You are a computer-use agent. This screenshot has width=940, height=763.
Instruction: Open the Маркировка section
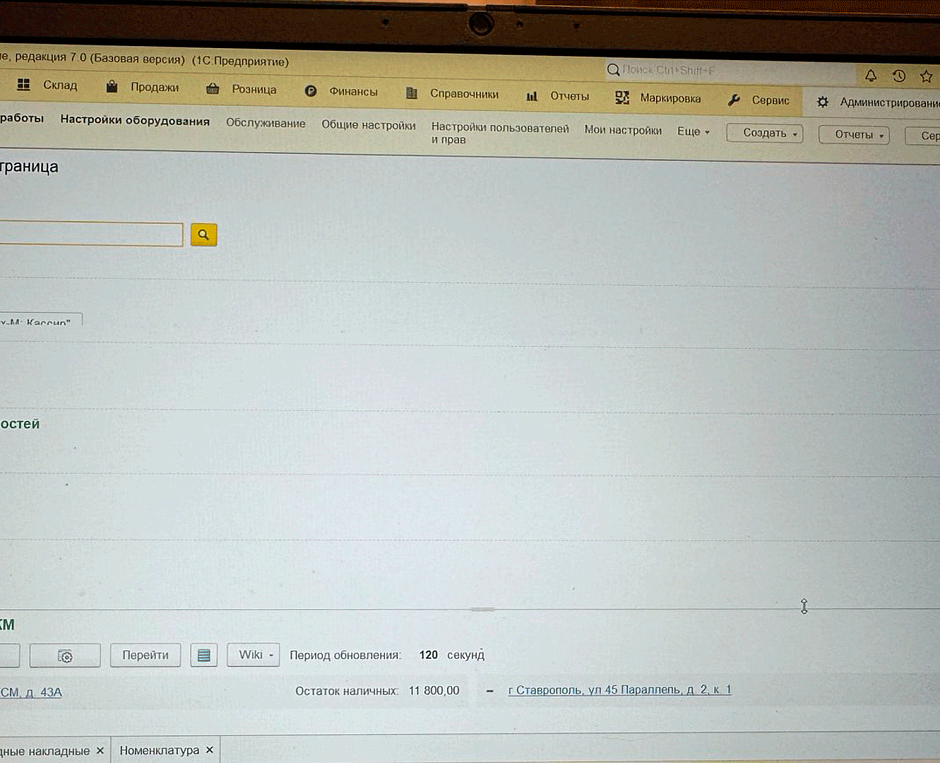(x=670, y=98)
